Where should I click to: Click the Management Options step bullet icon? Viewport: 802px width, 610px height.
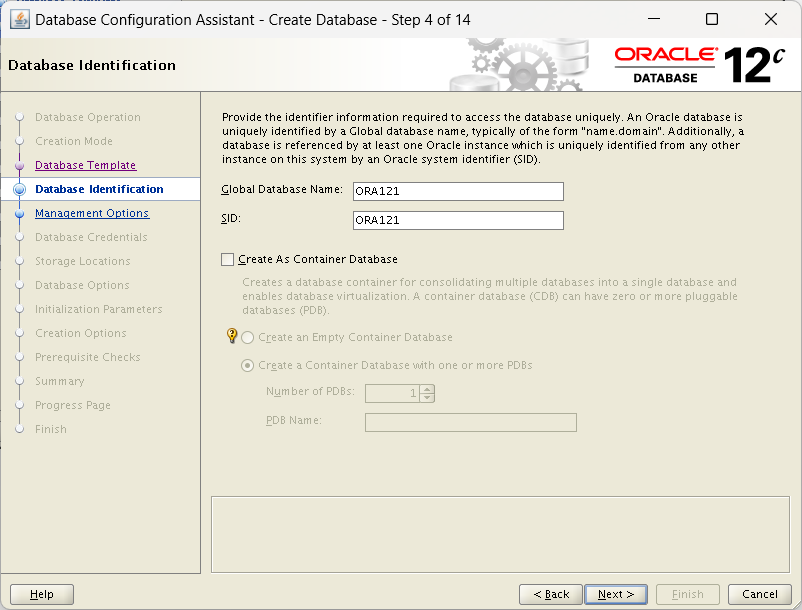[x=19, y=214]
